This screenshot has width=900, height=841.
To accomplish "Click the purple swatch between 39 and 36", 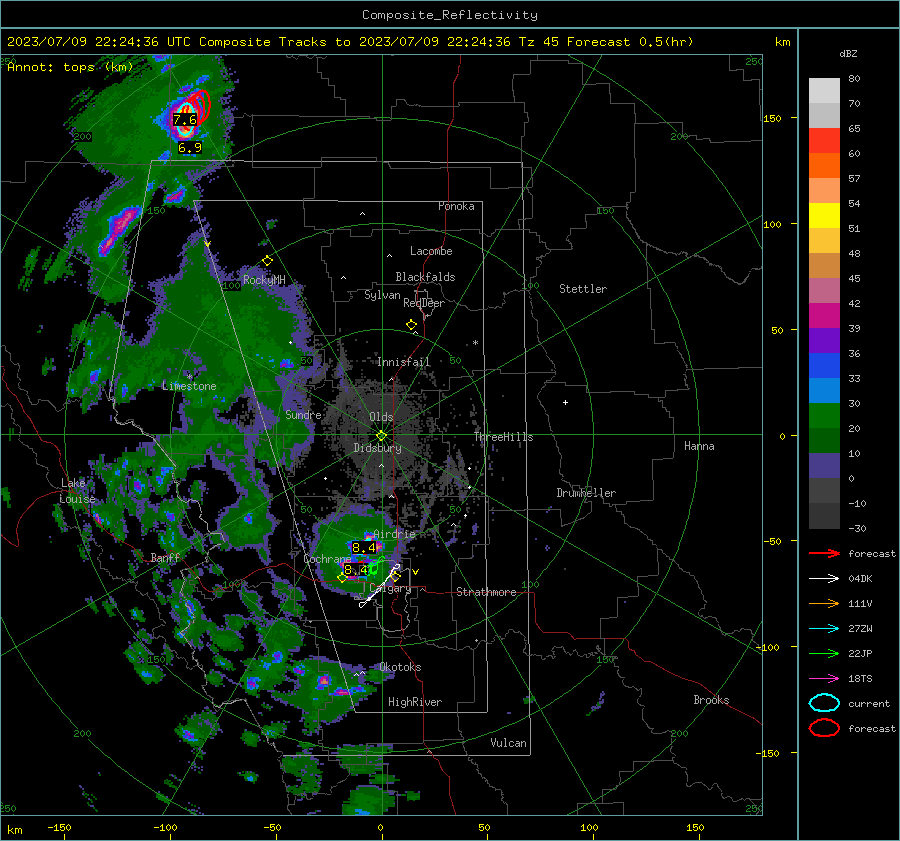I will (x=824, y=340).
